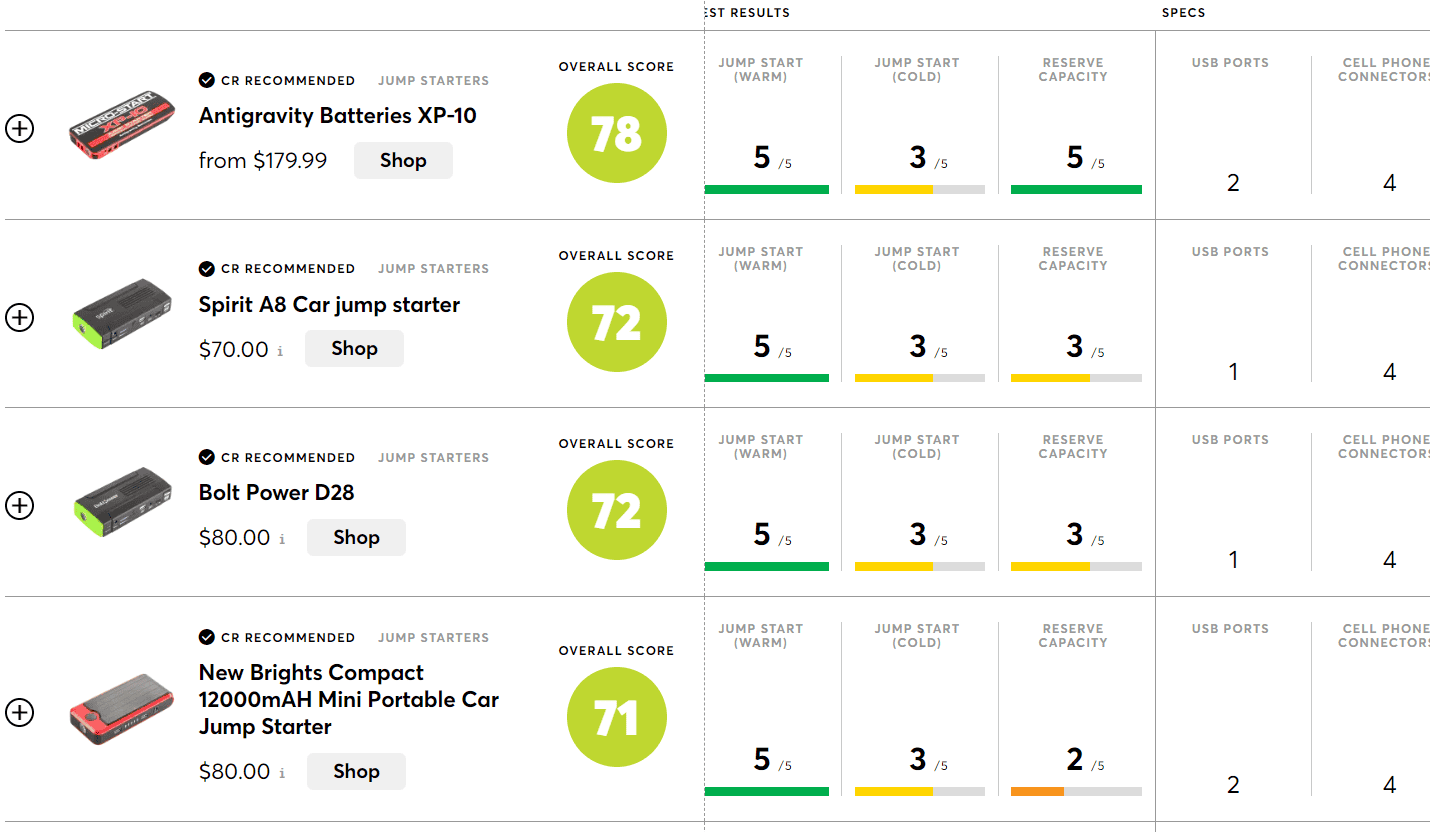This screenshot has height=832, width=1447.
Task: Expand the Spirit A8 row plus icon
Action: [x=20, y=318]
